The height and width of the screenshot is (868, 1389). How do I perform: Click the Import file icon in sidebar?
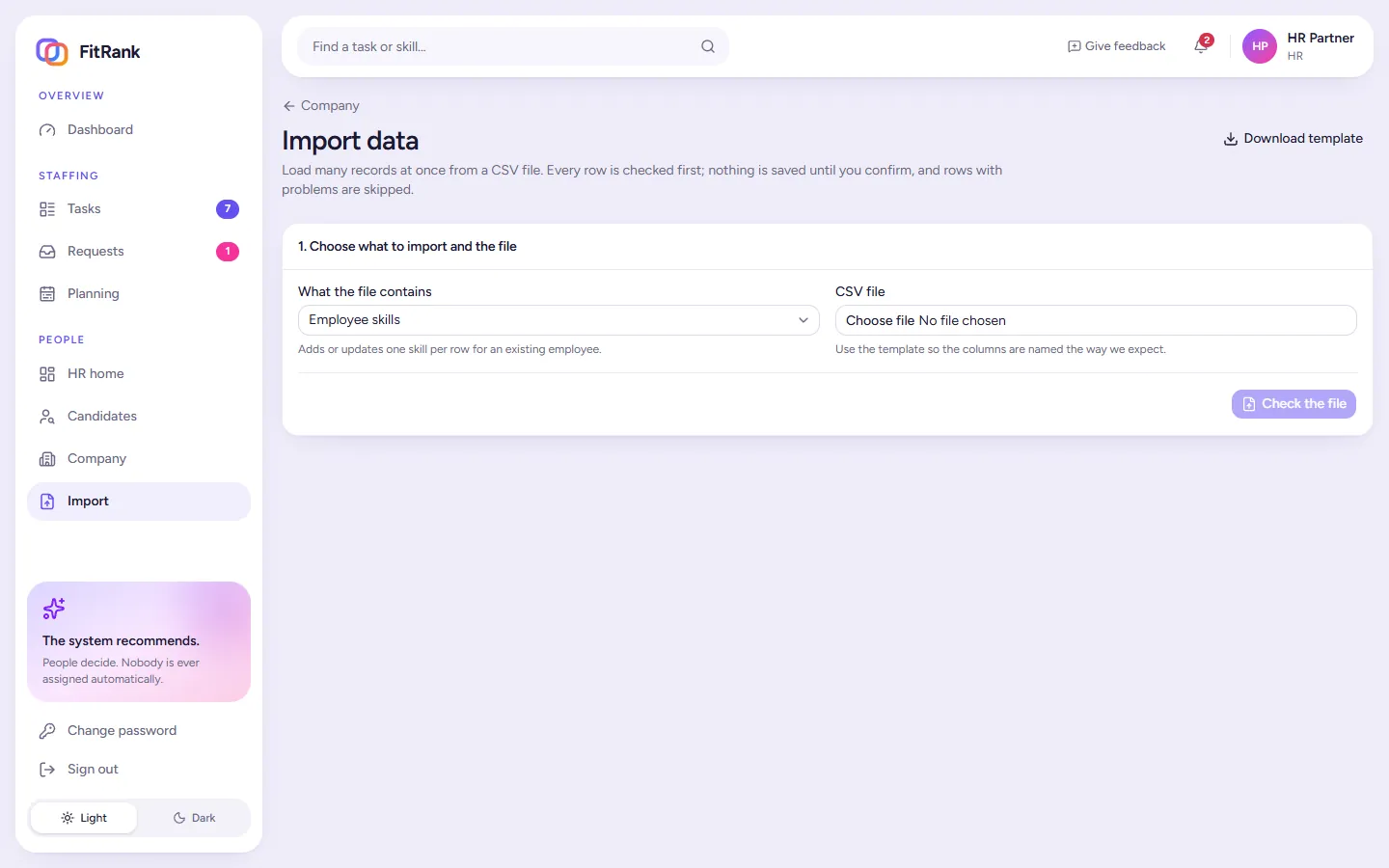tap(47, 502)
